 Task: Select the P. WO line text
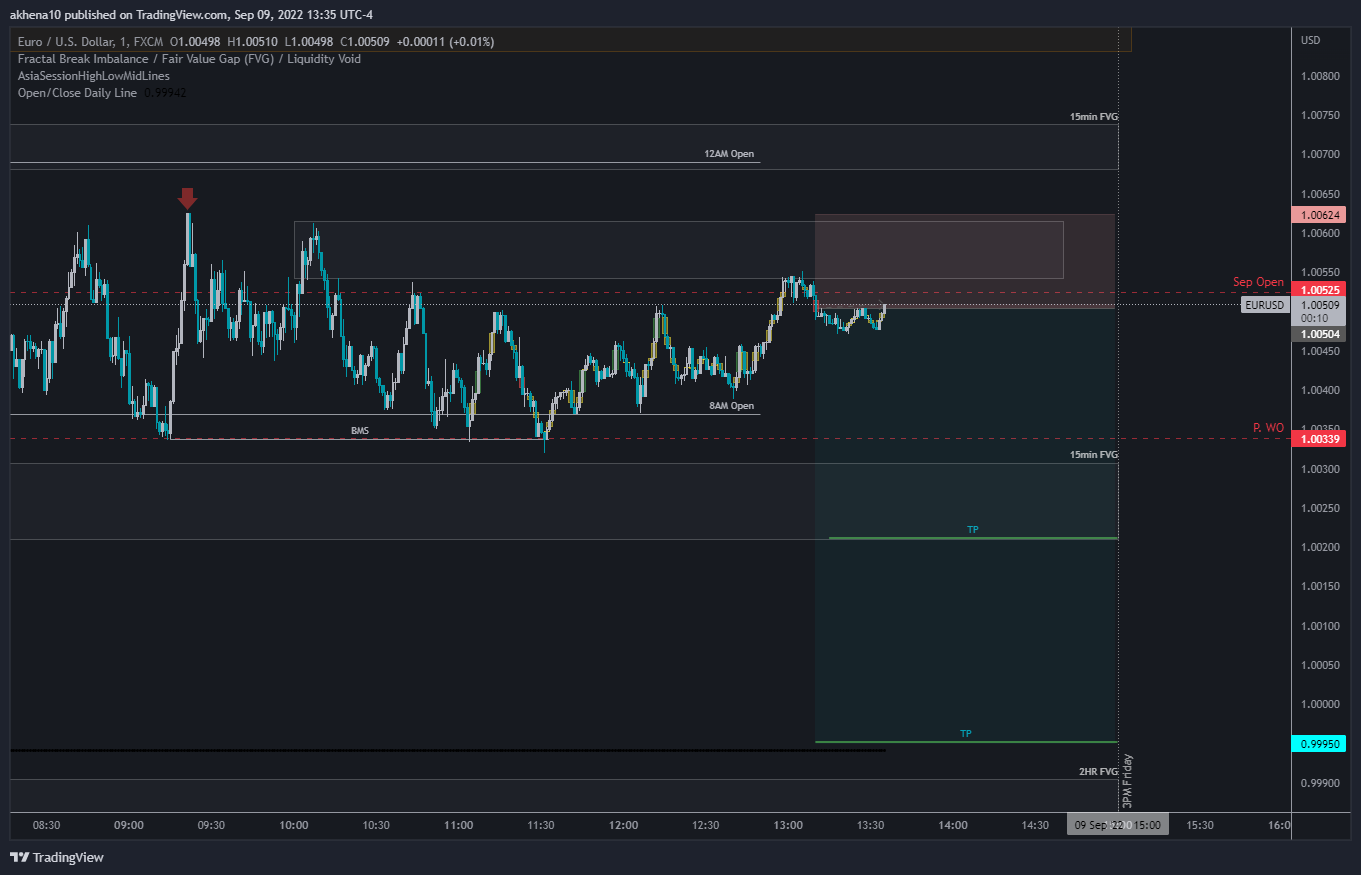(x=1268, y=427)
